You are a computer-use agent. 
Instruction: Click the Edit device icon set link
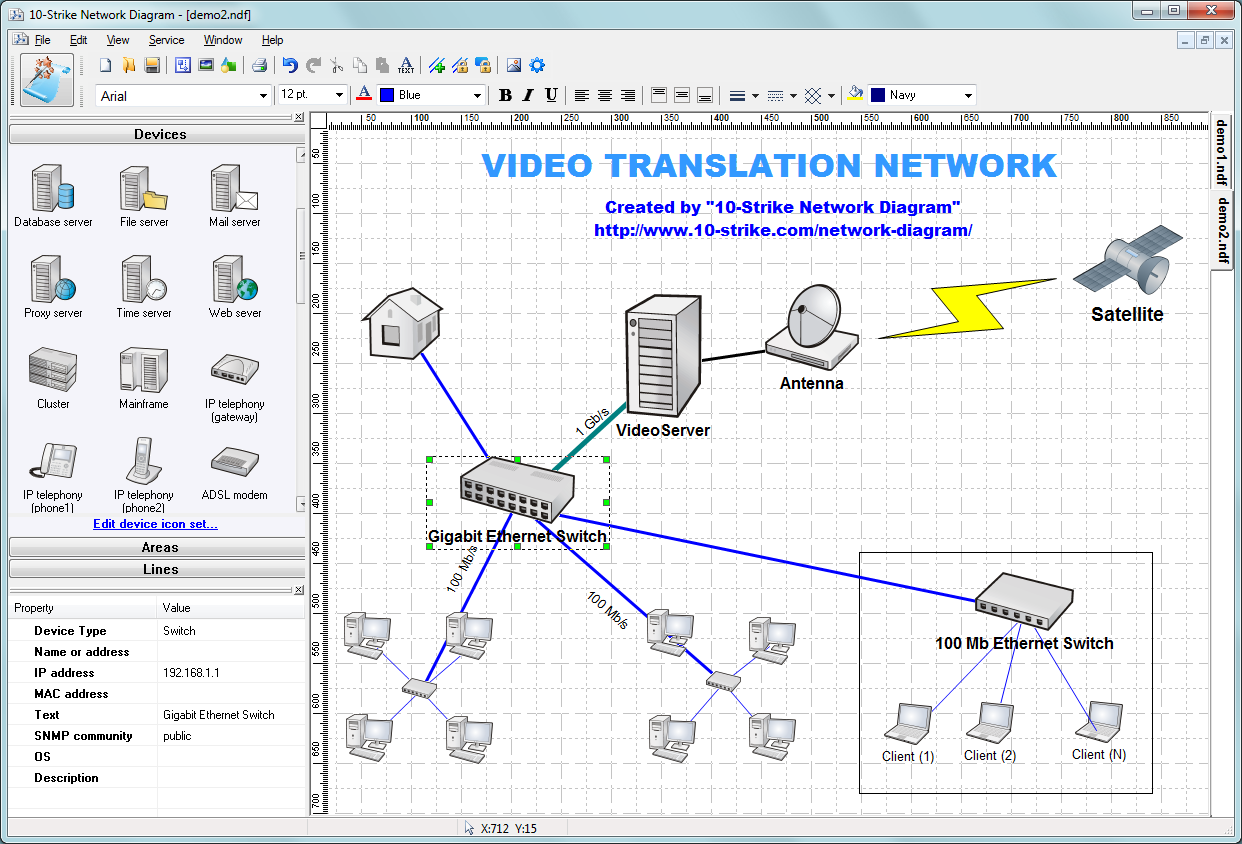tap(155, 523)
